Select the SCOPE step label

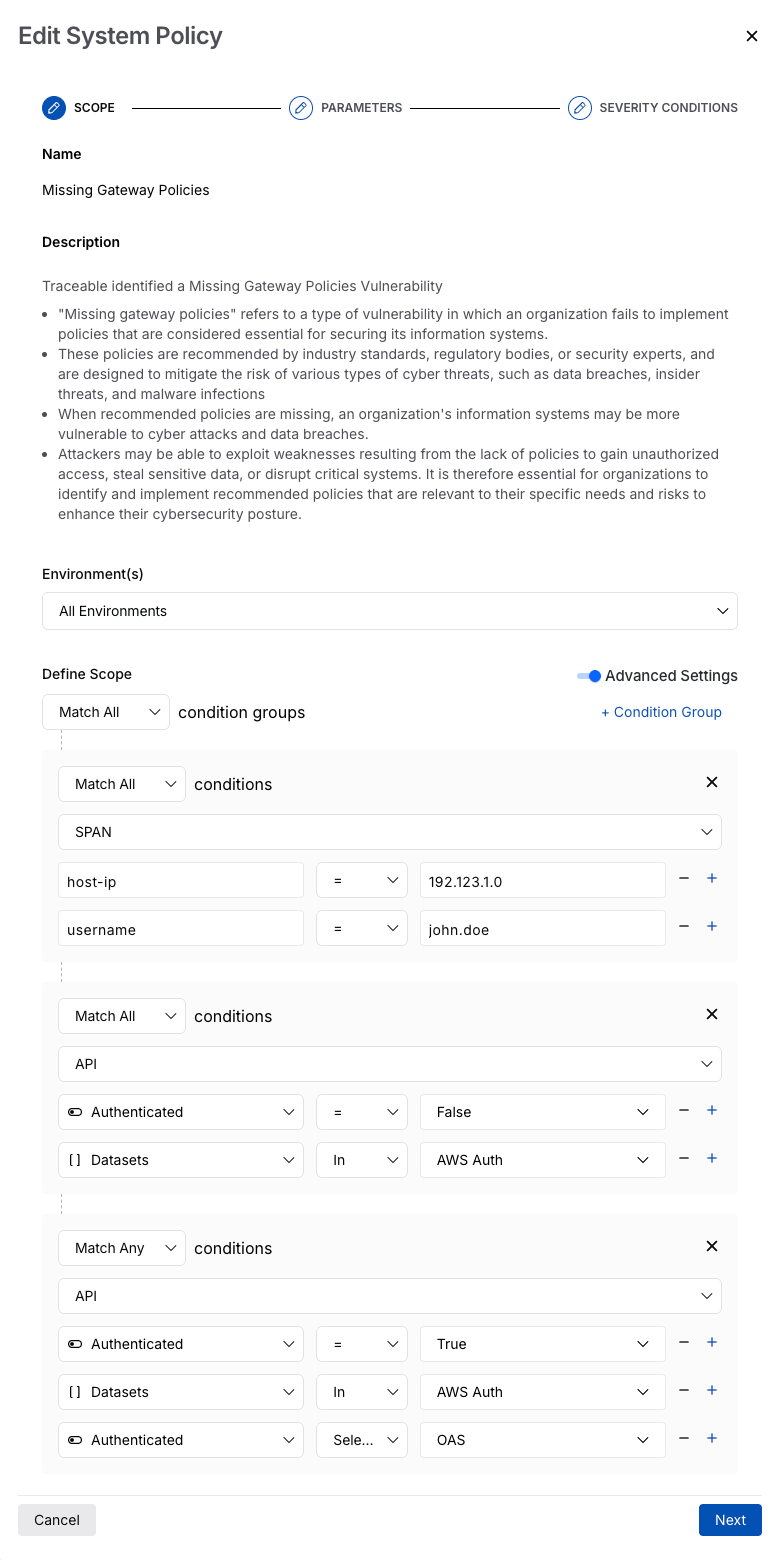click(94, 107)
